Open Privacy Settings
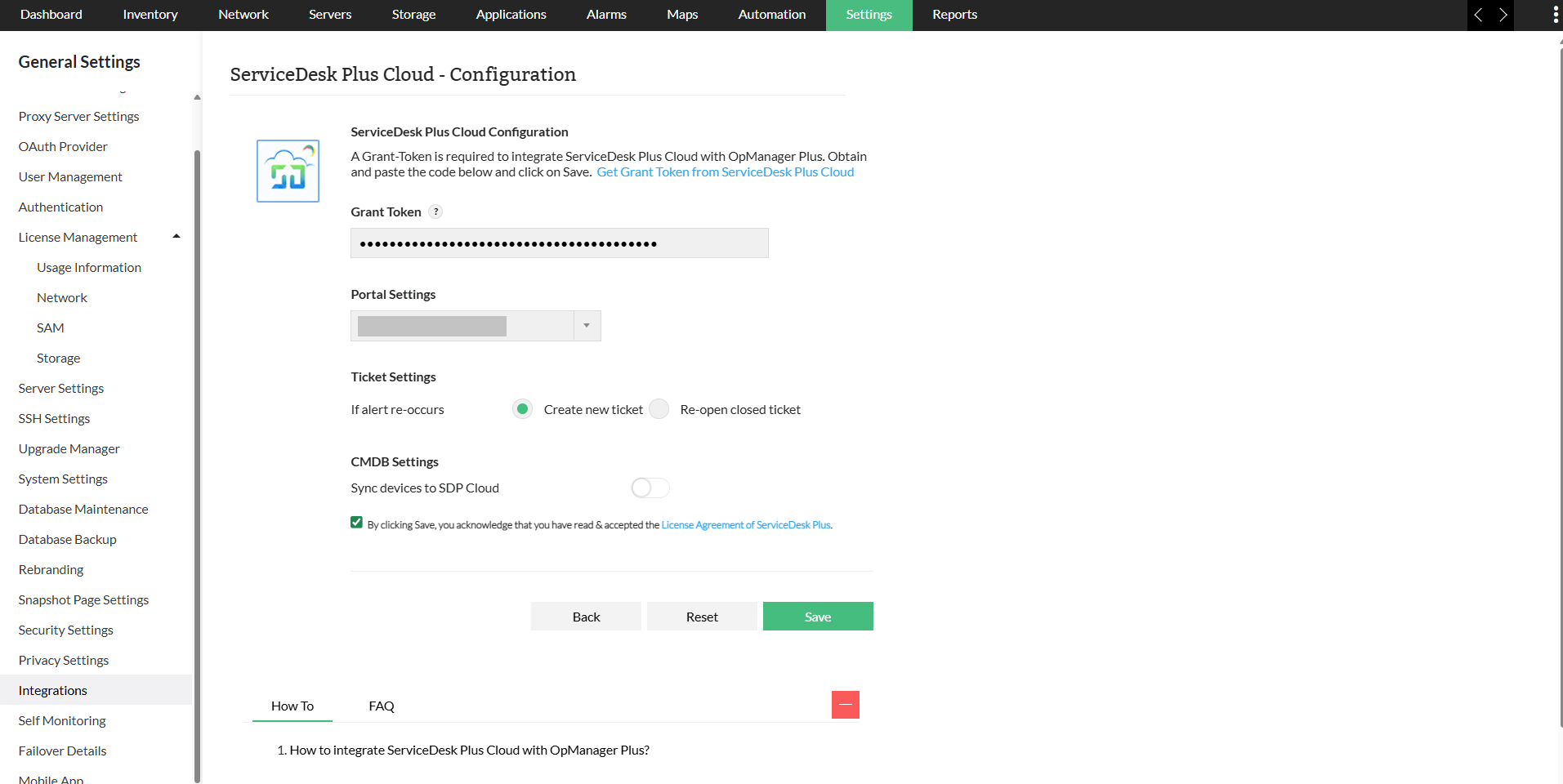 (64, 660)
